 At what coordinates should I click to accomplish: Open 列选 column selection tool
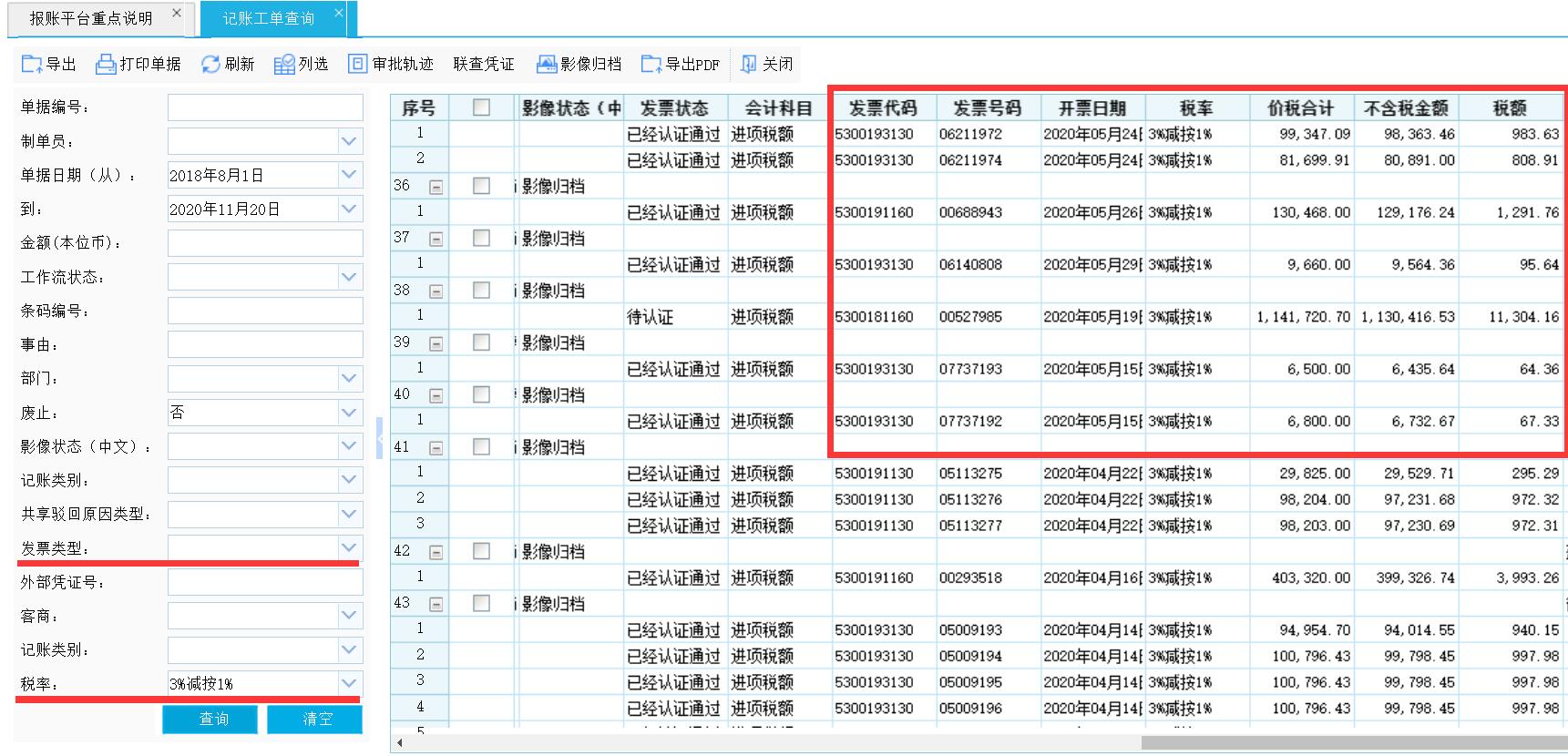(x=284, y=64)
